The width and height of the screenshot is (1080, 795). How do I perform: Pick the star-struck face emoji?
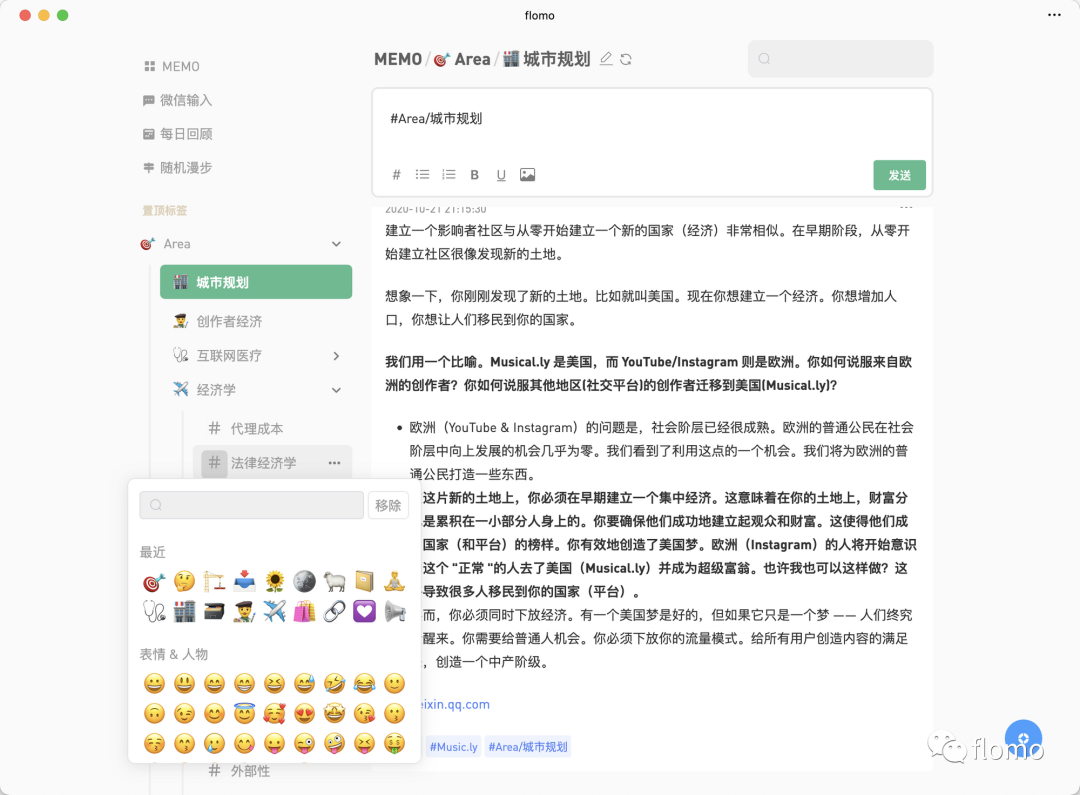pyautogui.click(x=335, y=714)
